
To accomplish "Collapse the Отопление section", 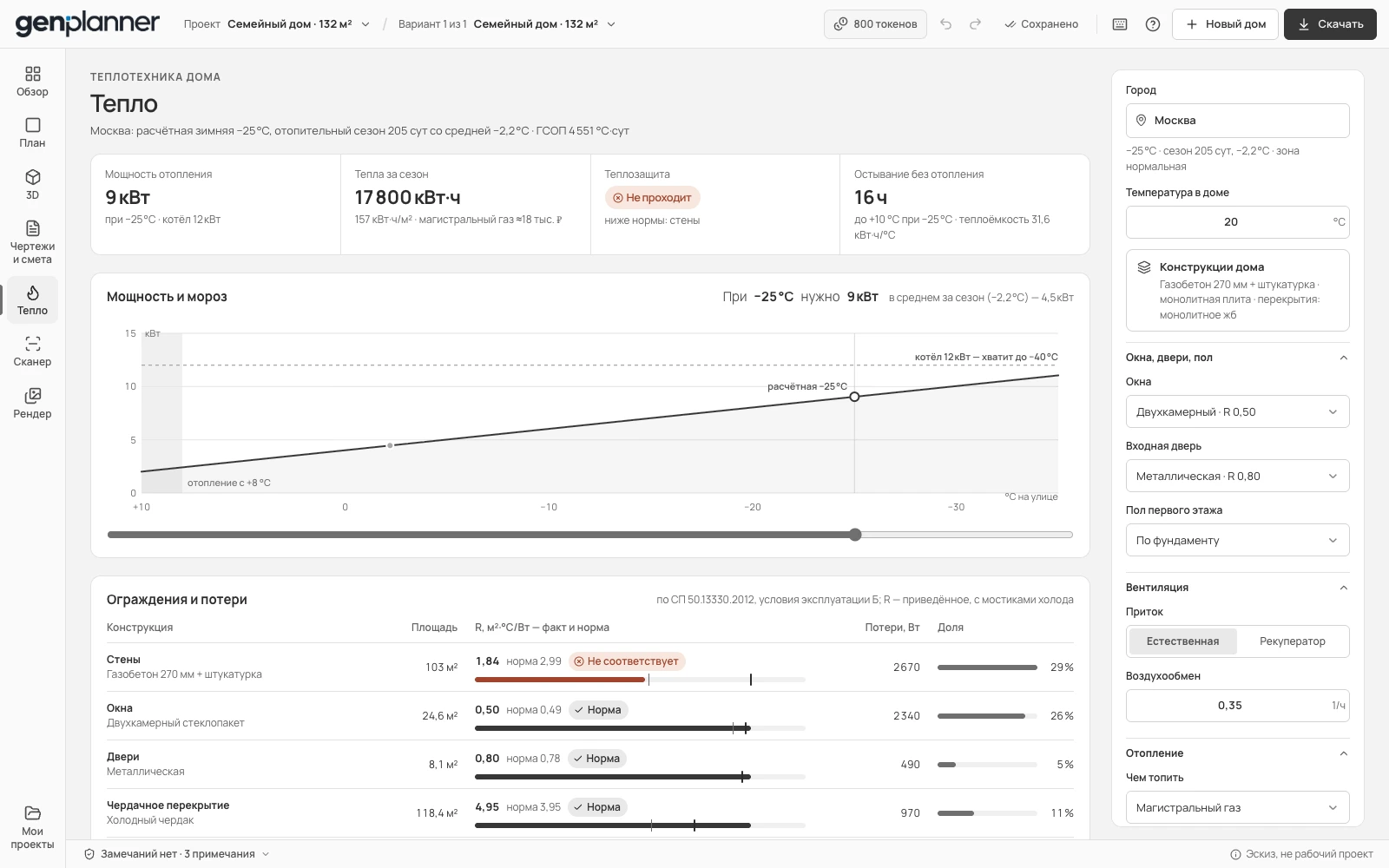I will 1237,753.
